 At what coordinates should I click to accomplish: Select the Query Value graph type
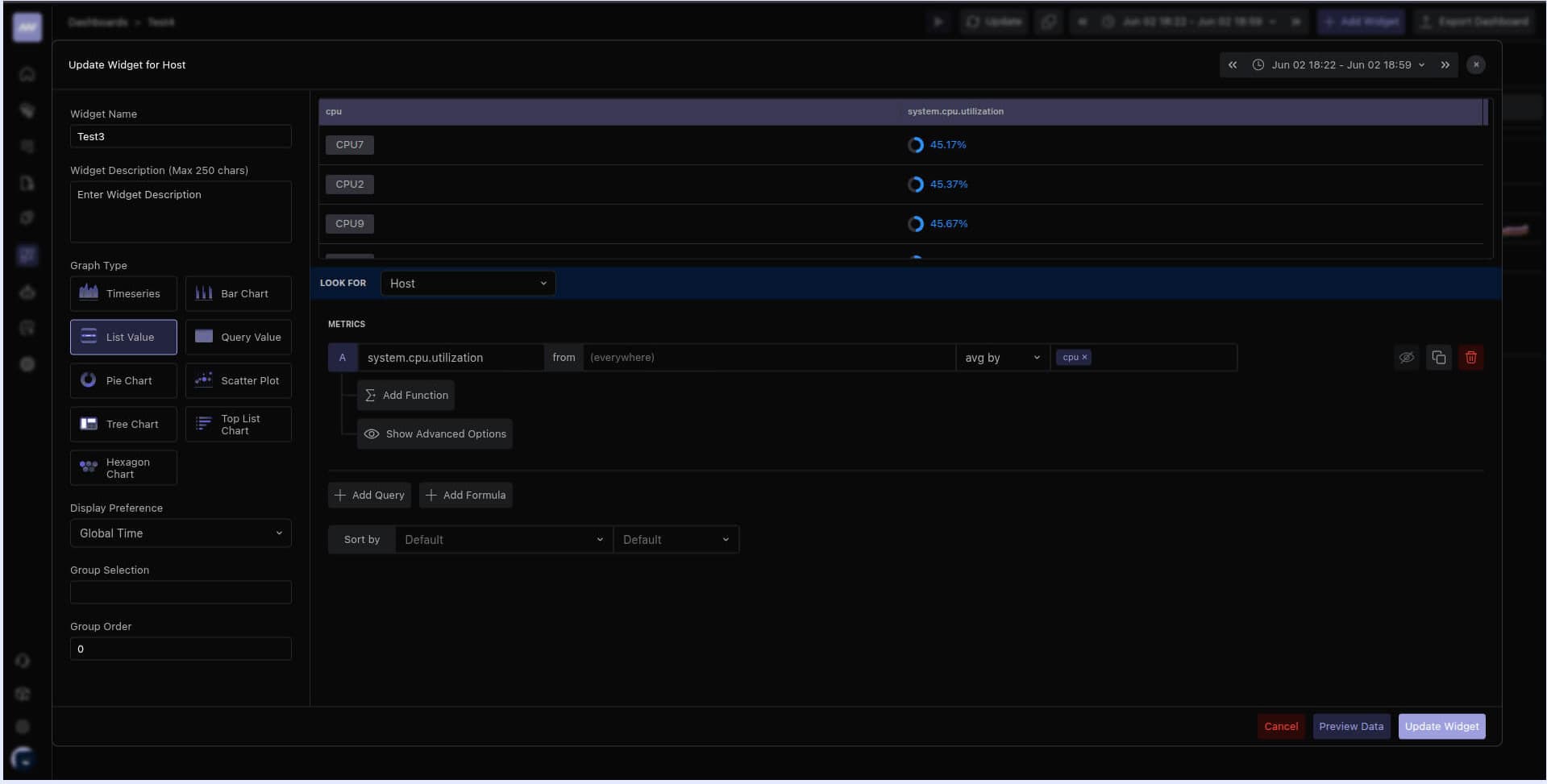point(238,337)
